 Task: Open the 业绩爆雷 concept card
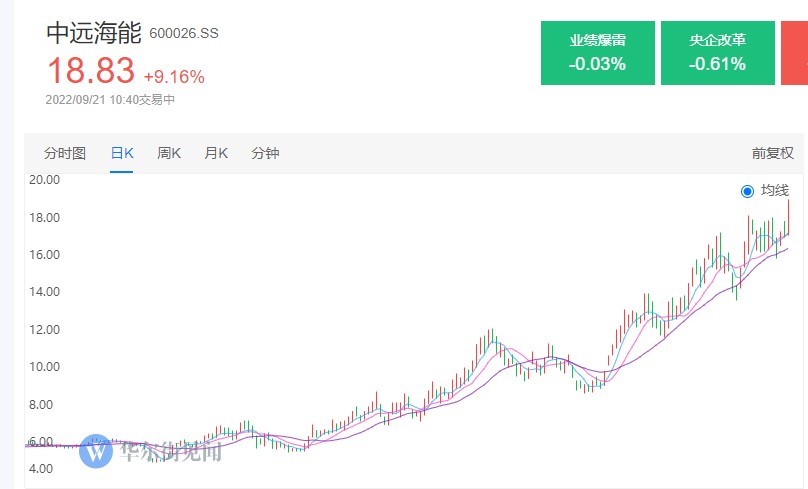598,53
